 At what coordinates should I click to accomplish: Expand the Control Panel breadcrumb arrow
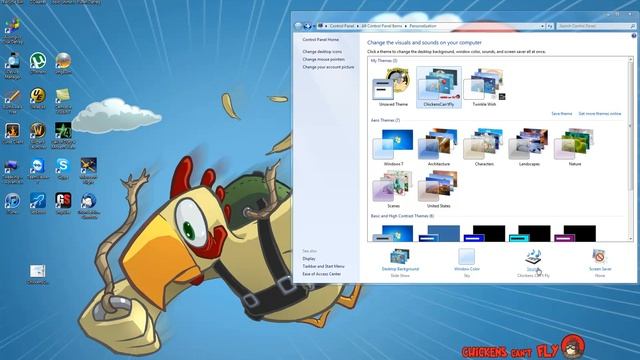(x=358, y=26)
